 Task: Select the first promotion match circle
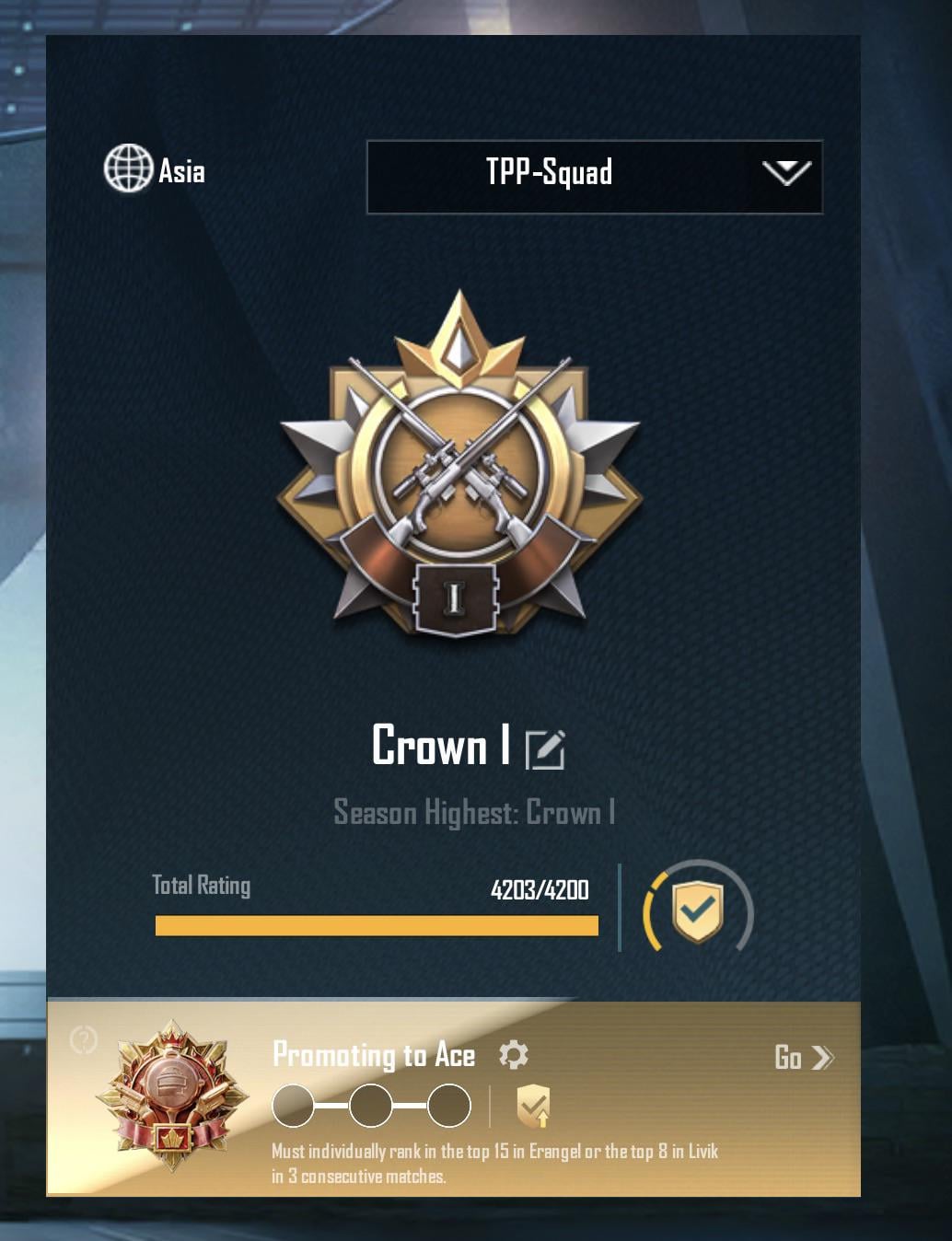pos(293,1106)
